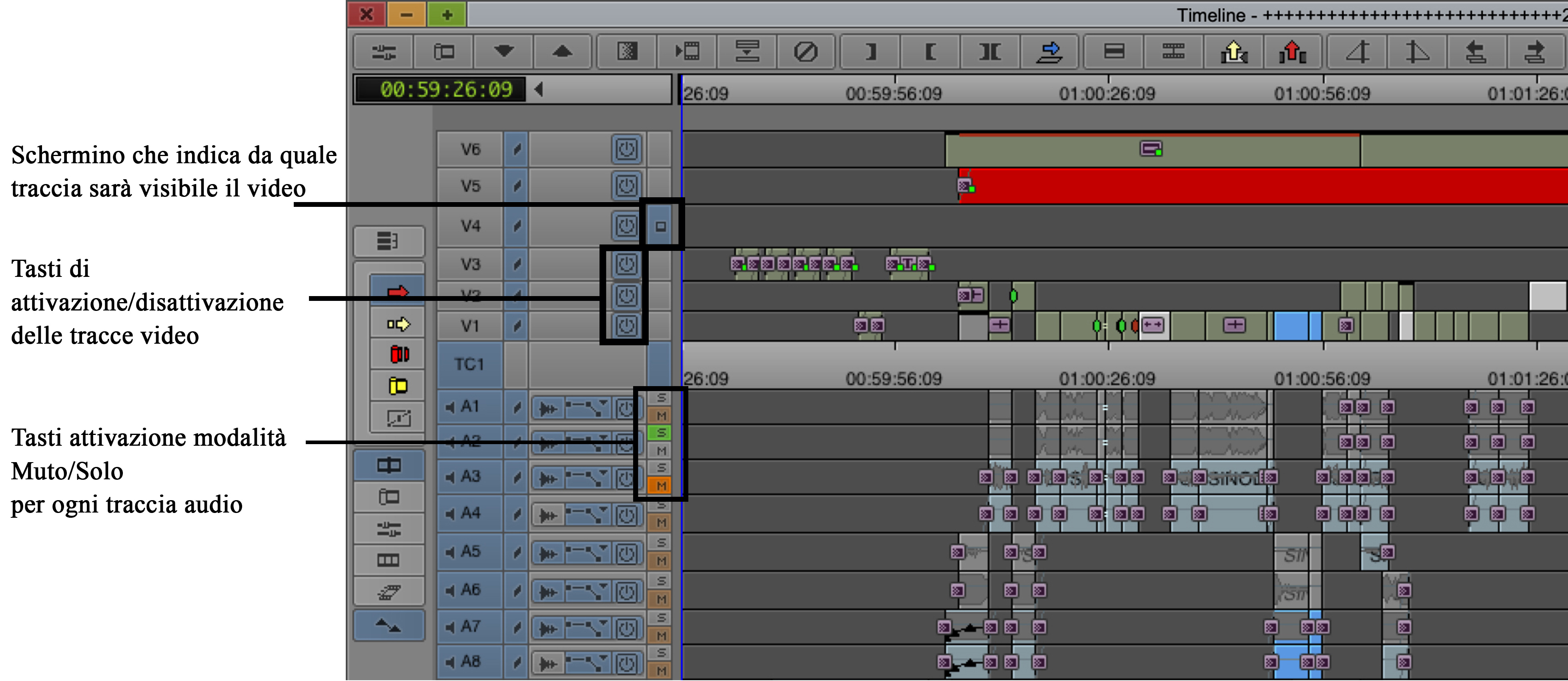The height and width of the screenshot is (681, 1568).
Task: Click the Mark In bracket button
Action: coord(870,52)
